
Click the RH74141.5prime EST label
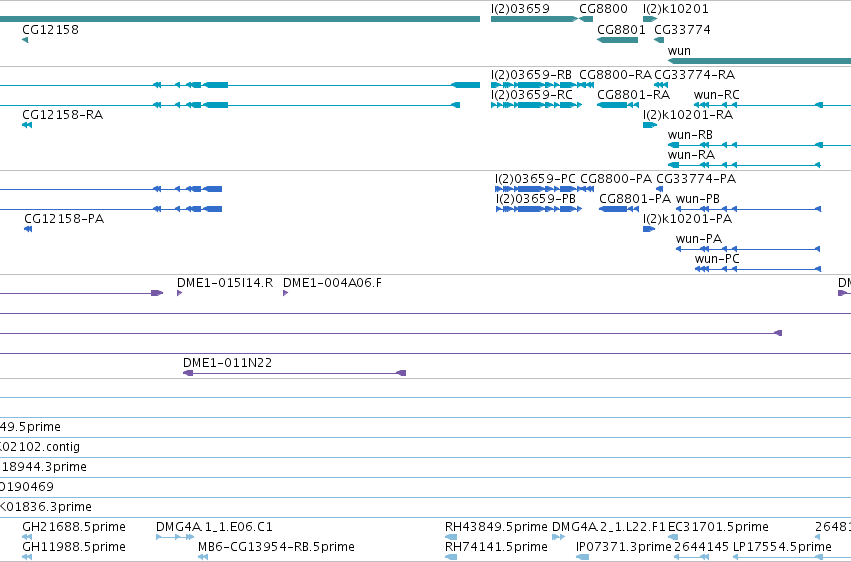(x=496, y=547)
